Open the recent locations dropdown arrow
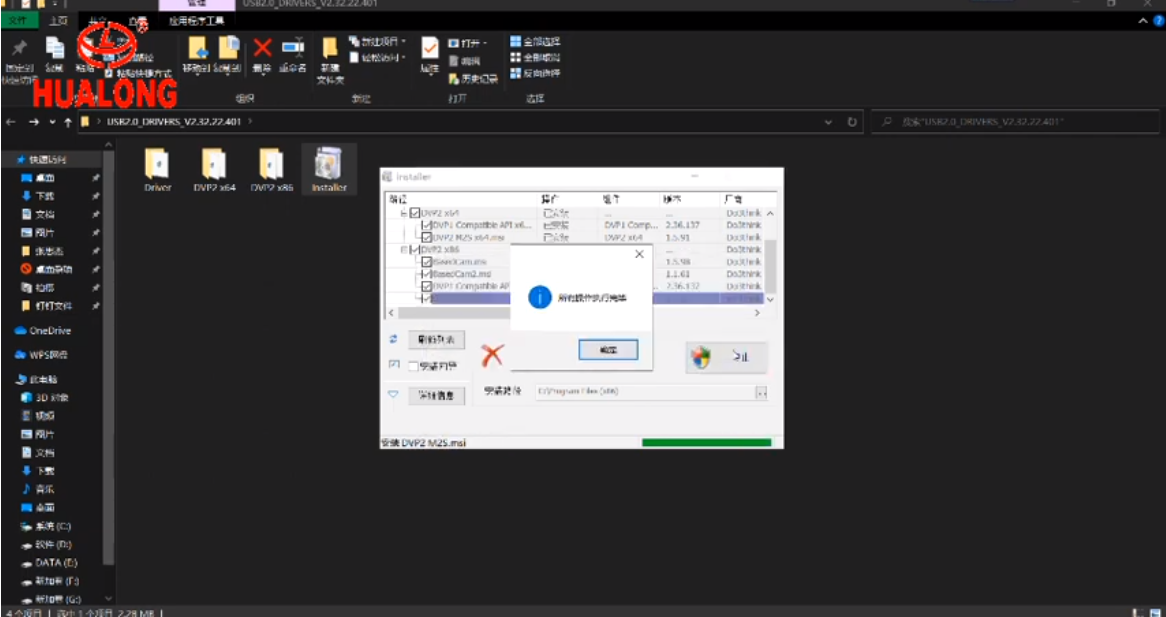Viewport: 1166px width, 617px height. click(x=52, y=121)
